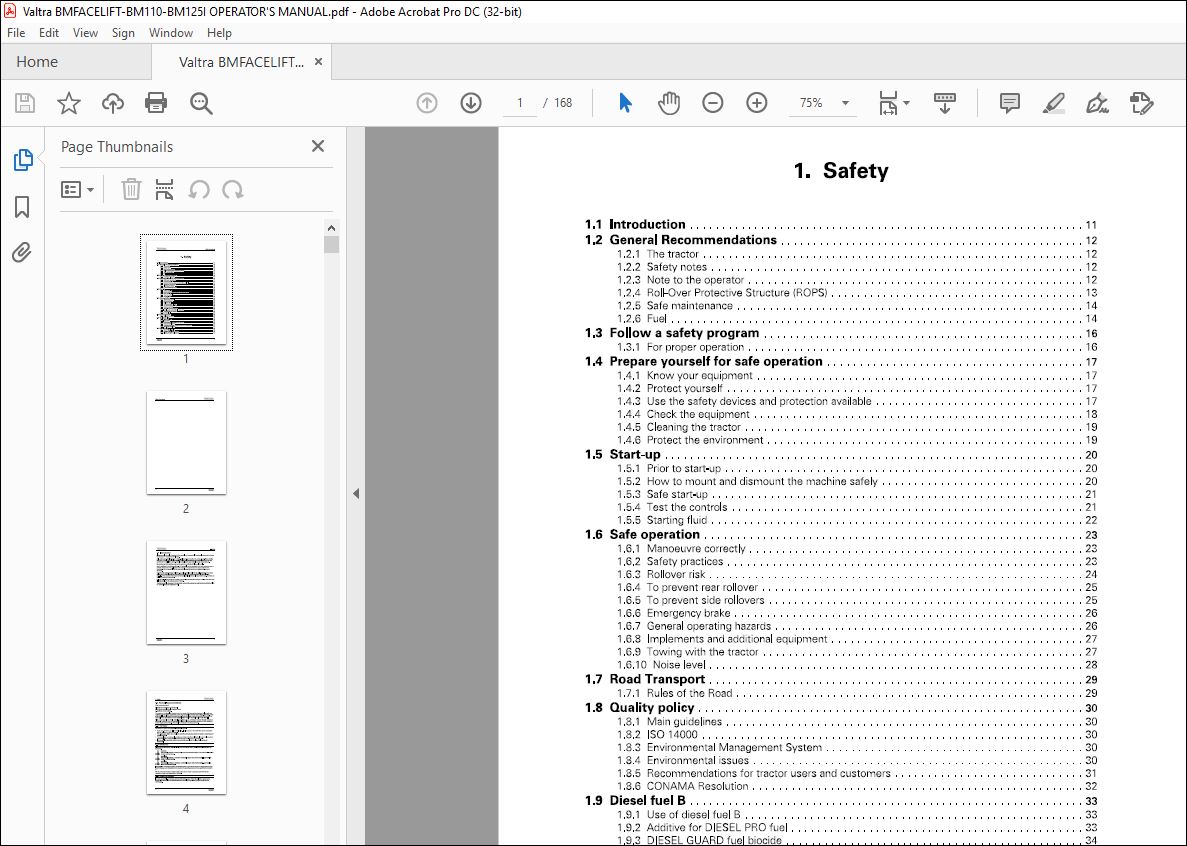Image resolution: width=1187 pixels, height=846 pixels.
Task: Click the '1.7 Road Transport' entry
Action: pyautogui.click(x=840, y=680)
